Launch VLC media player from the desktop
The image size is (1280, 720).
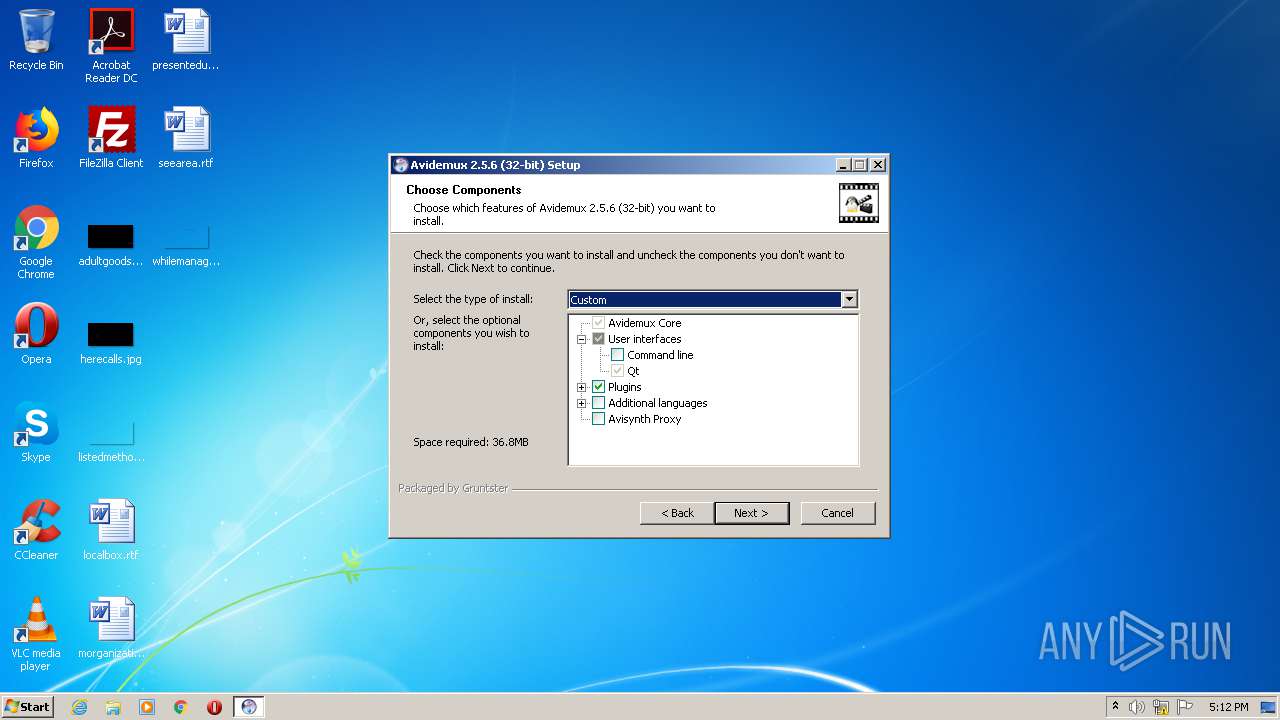click(36, 634)
